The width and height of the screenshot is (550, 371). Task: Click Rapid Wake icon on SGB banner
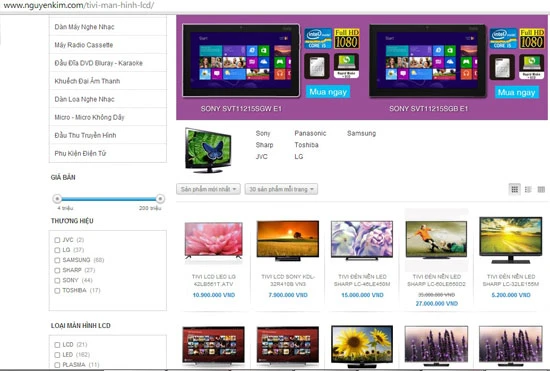pyautogui.click(x=532, y=67)
